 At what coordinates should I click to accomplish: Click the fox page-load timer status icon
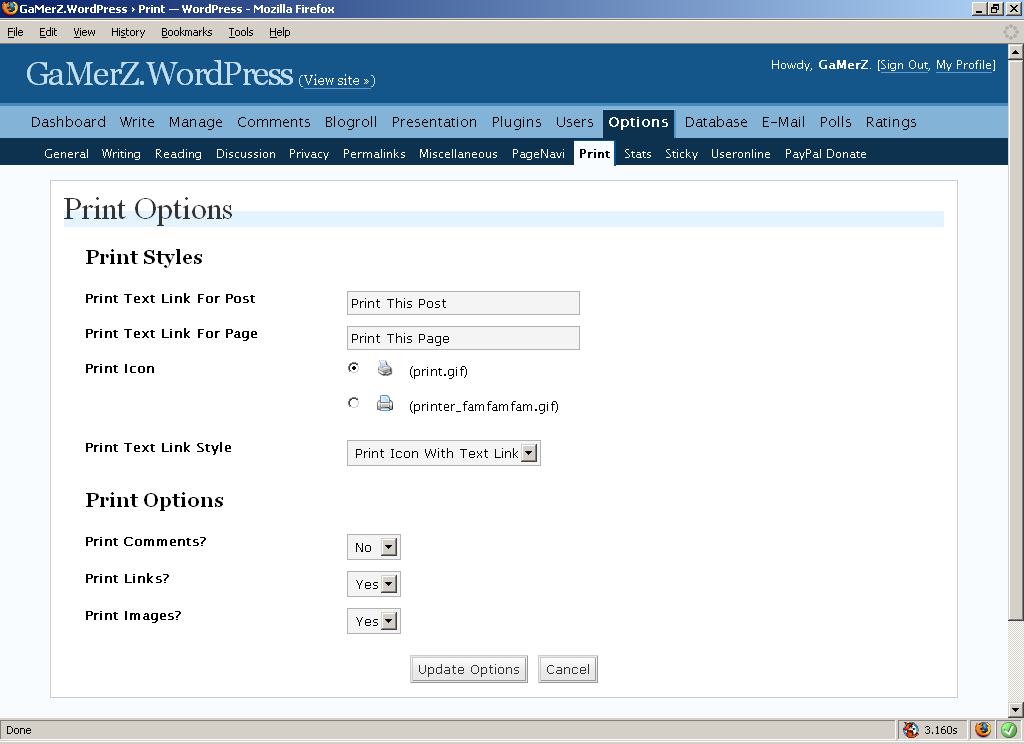pyautogui.click(x=910, y=730)
